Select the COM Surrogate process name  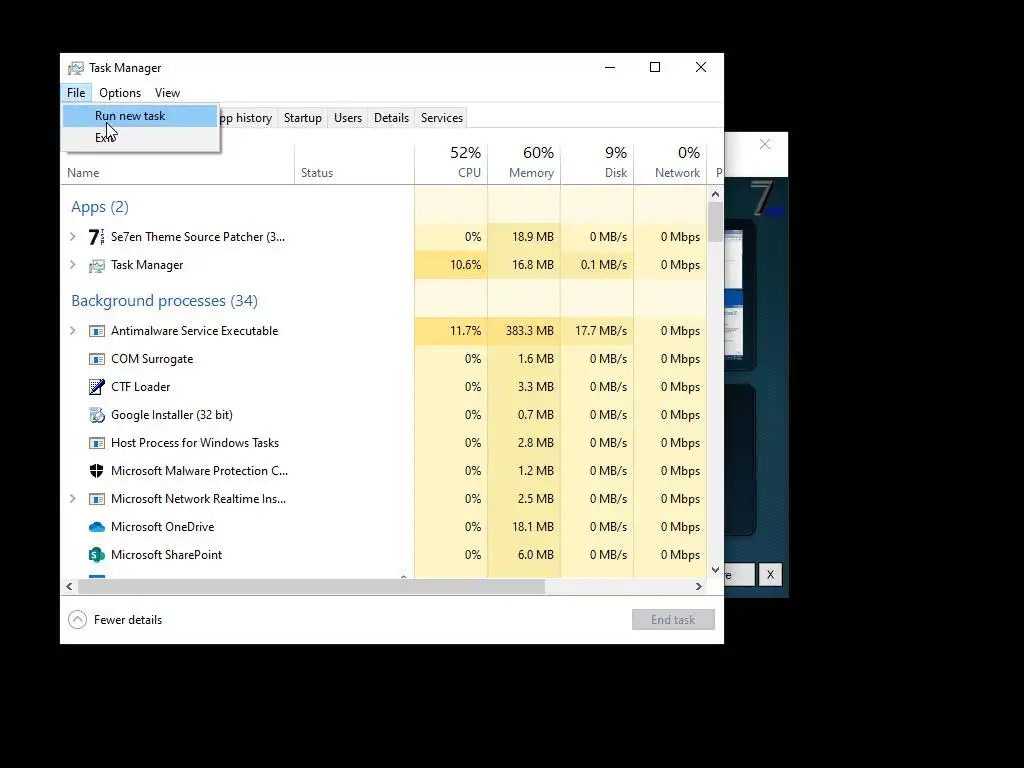tap(152, 359)
